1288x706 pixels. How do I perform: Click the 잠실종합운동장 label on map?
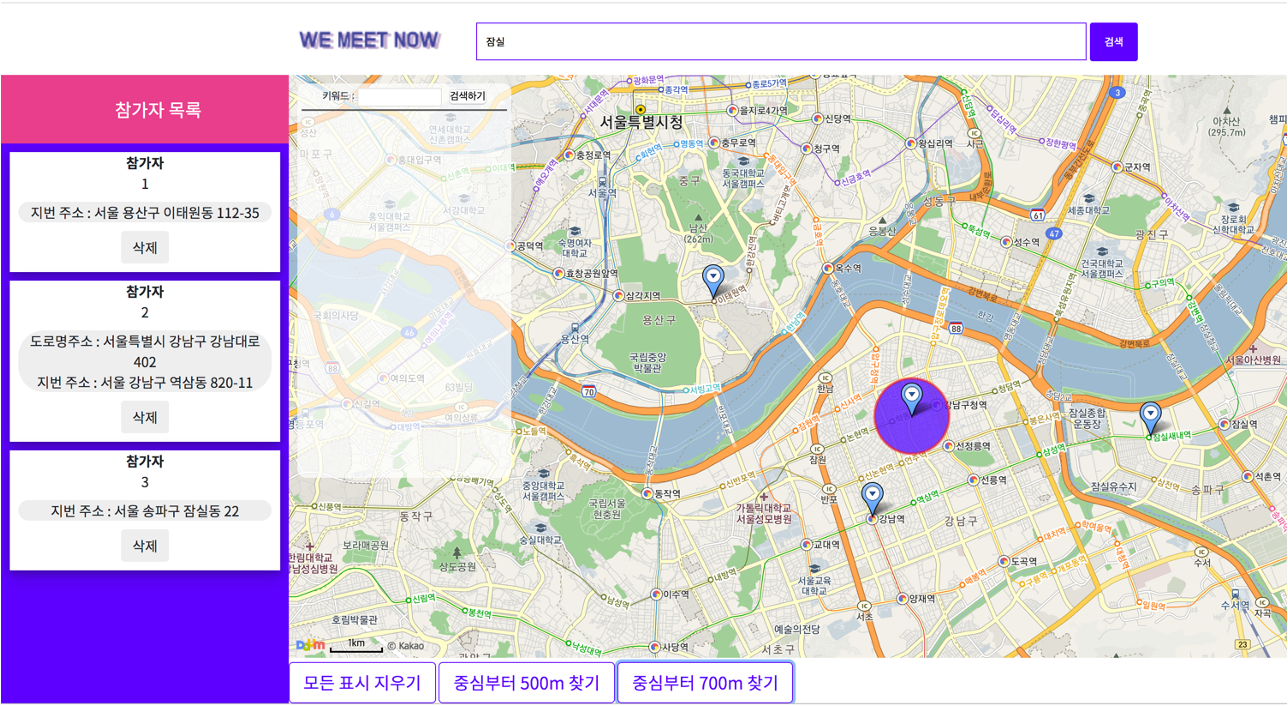pyautogui.click(x=1088, y=417)
